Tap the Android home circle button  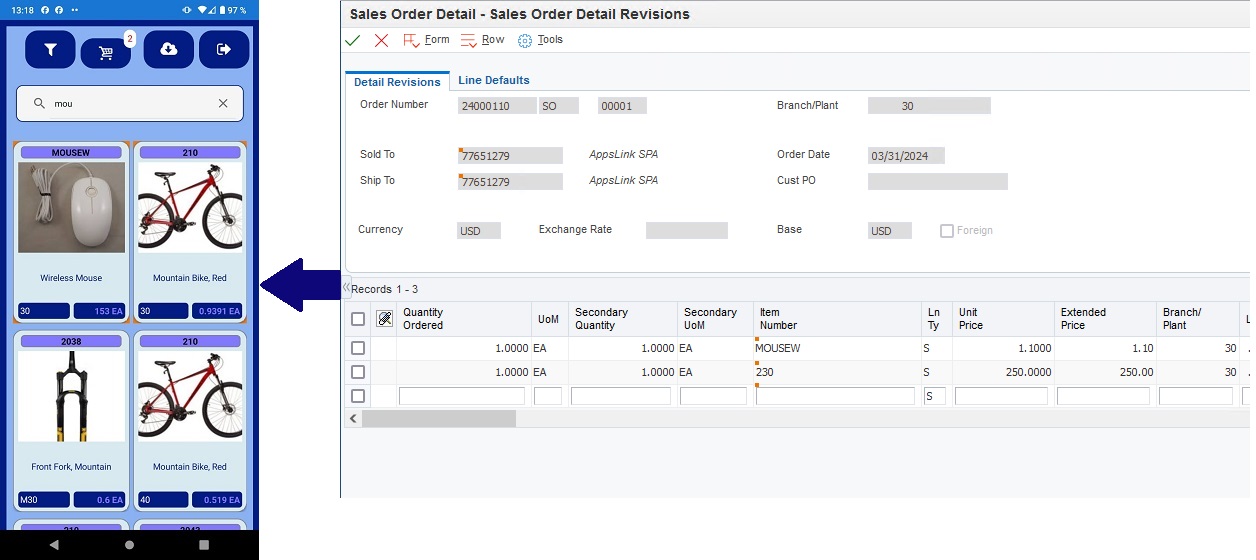[129, 545]
